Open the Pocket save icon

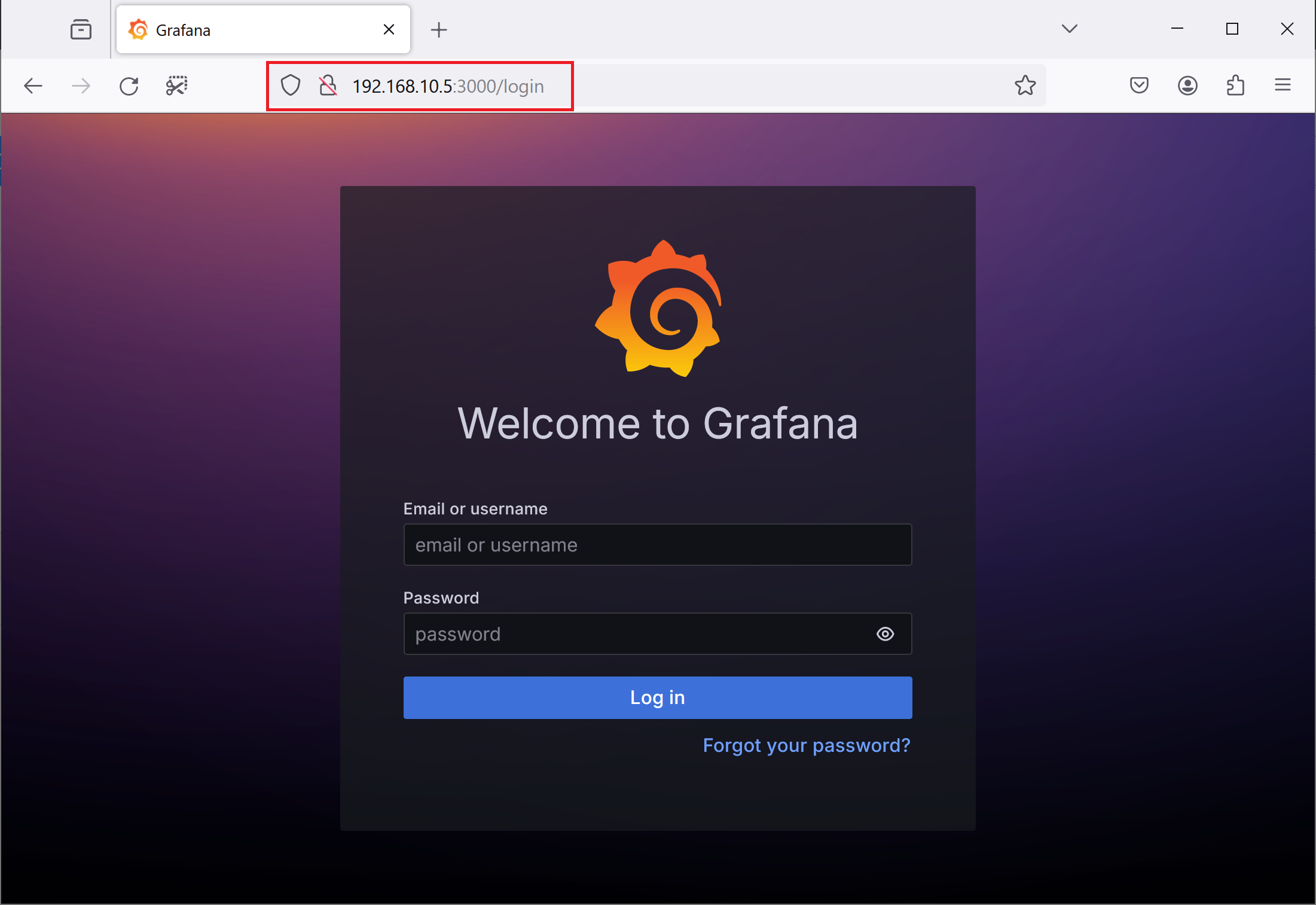(1139, 86)
